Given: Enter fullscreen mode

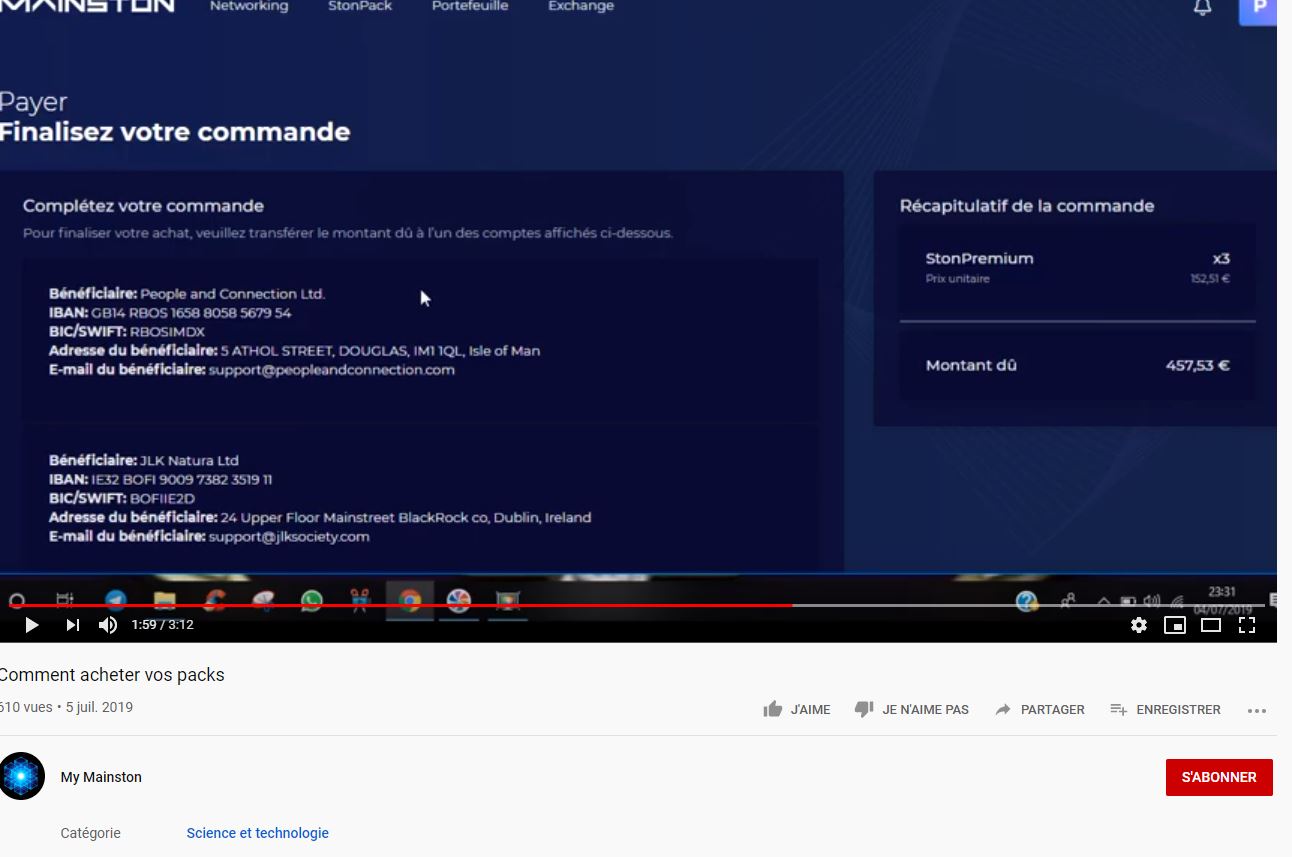Looking at the screenshot, I should pyautogui.click(x=1247, y=625).
